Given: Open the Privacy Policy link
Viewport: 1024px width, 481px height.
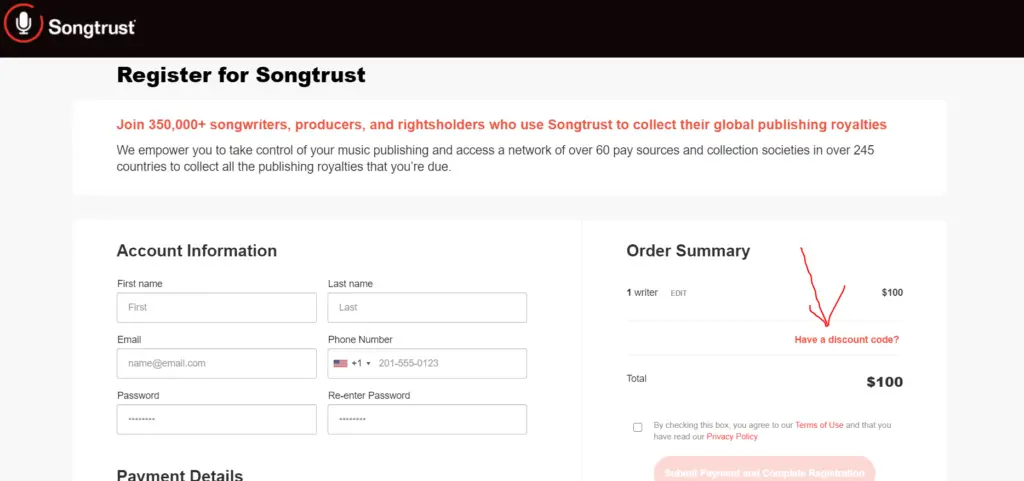Looking at the screenshot, I should tap(732, 437).
